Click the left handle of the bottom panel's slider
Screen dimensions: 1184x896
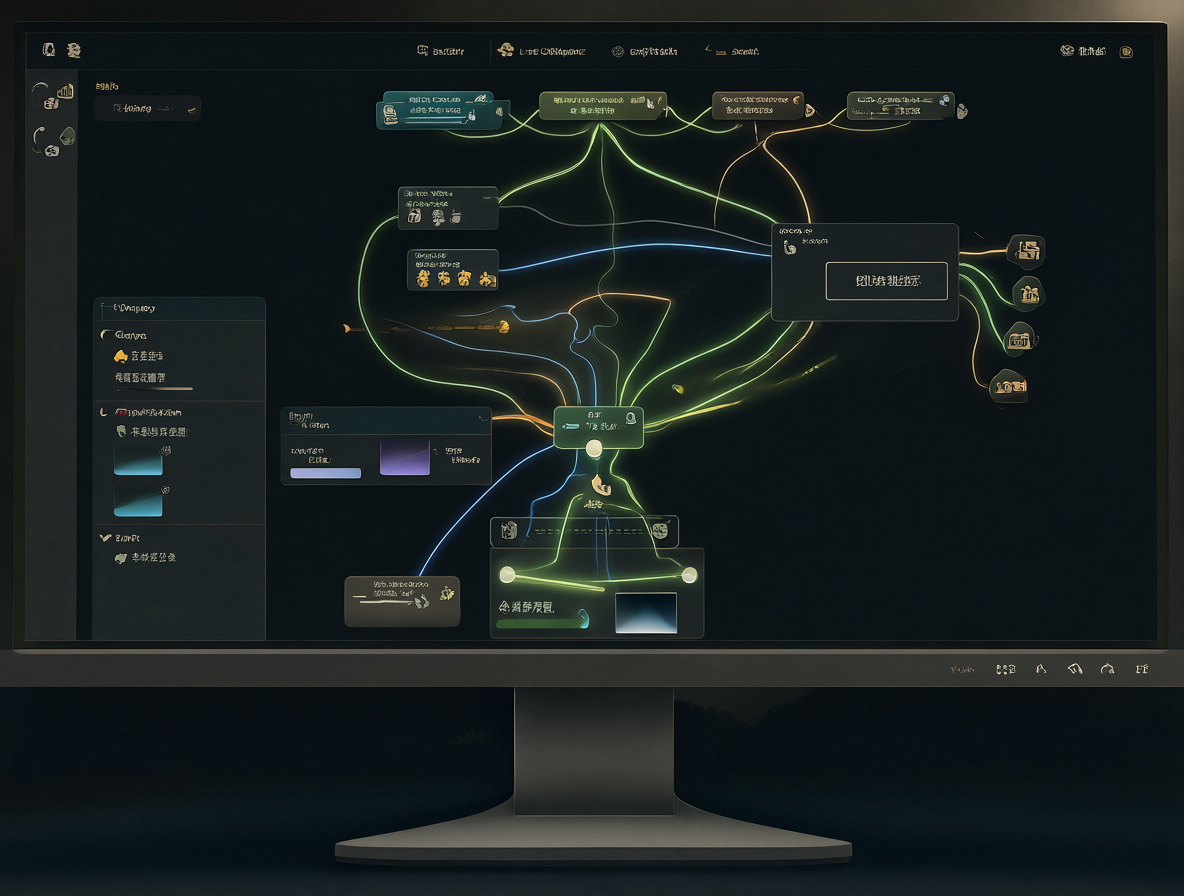point(507,575)
